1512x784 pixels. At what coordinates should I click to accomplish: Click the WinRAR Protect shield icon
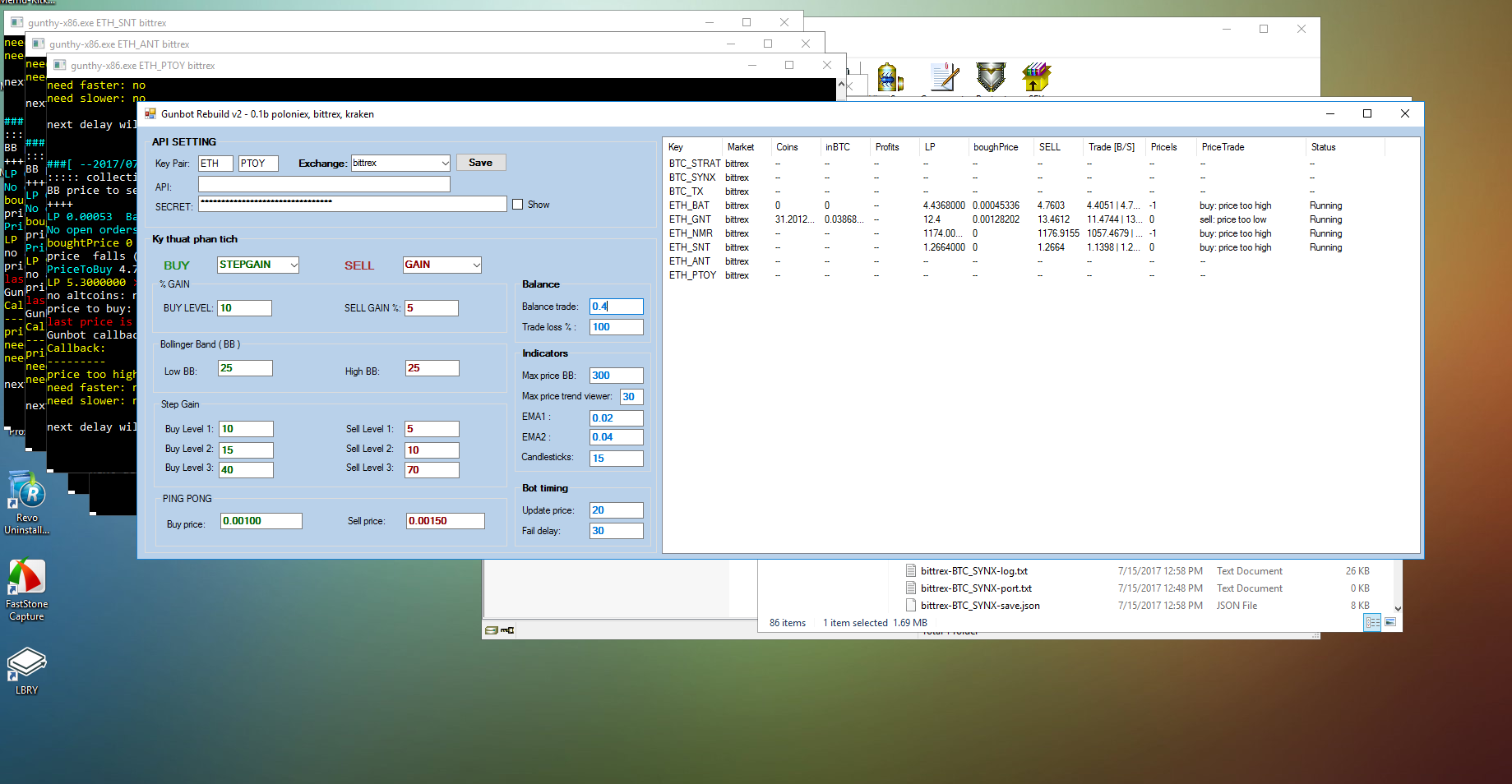[x=991, y=77]
